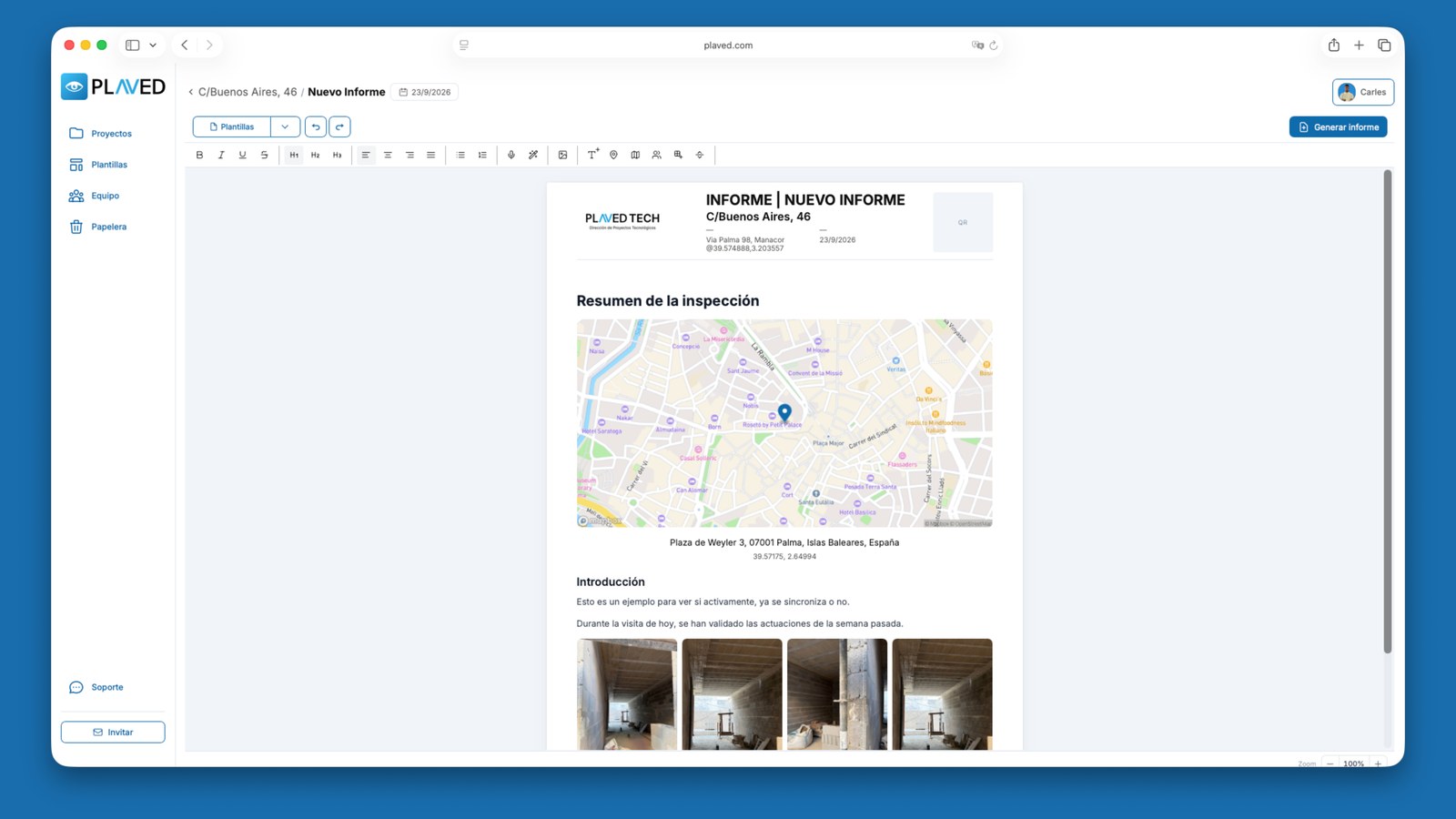This screenshot has height=819, width=1456.
Task: Go back to C/Buenos Aires, 46 project
Action: pos(243,92)
